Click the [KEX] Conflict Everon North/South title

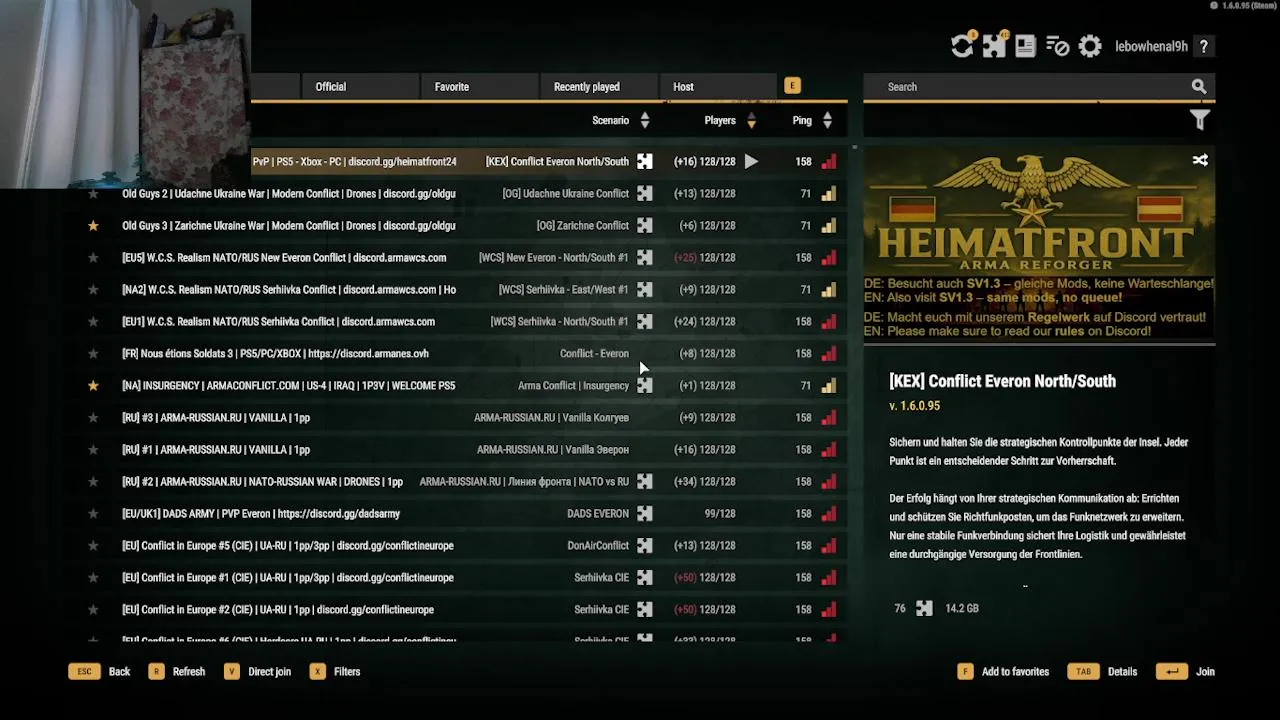tap(1002, 381)
